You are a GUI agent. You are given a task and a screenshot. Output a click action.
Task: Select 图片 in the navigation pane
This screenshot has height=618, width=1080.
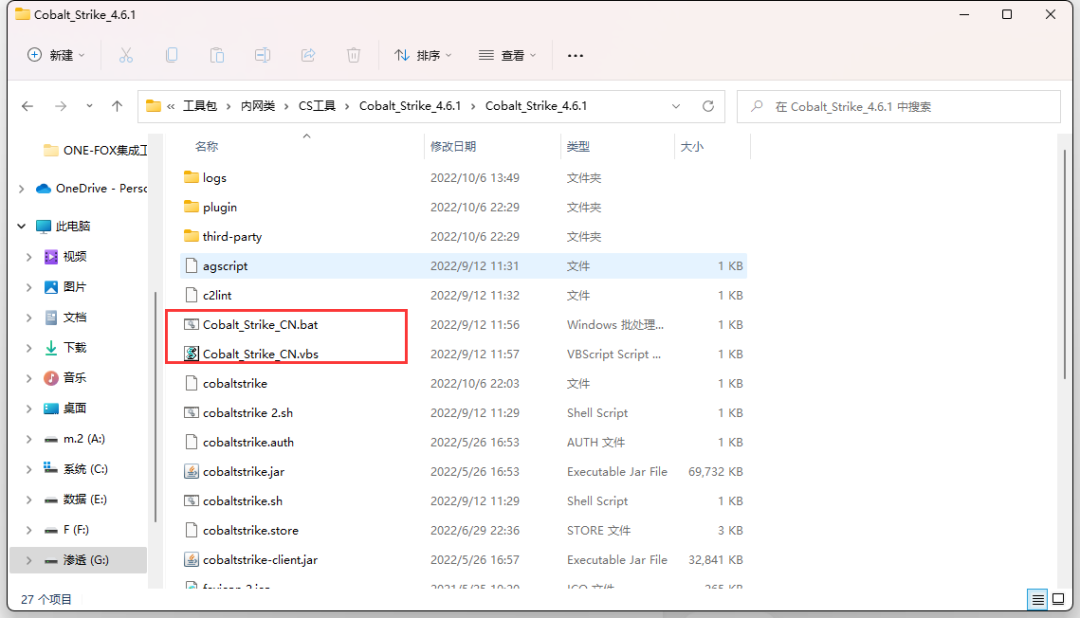[x=65, y=287]
